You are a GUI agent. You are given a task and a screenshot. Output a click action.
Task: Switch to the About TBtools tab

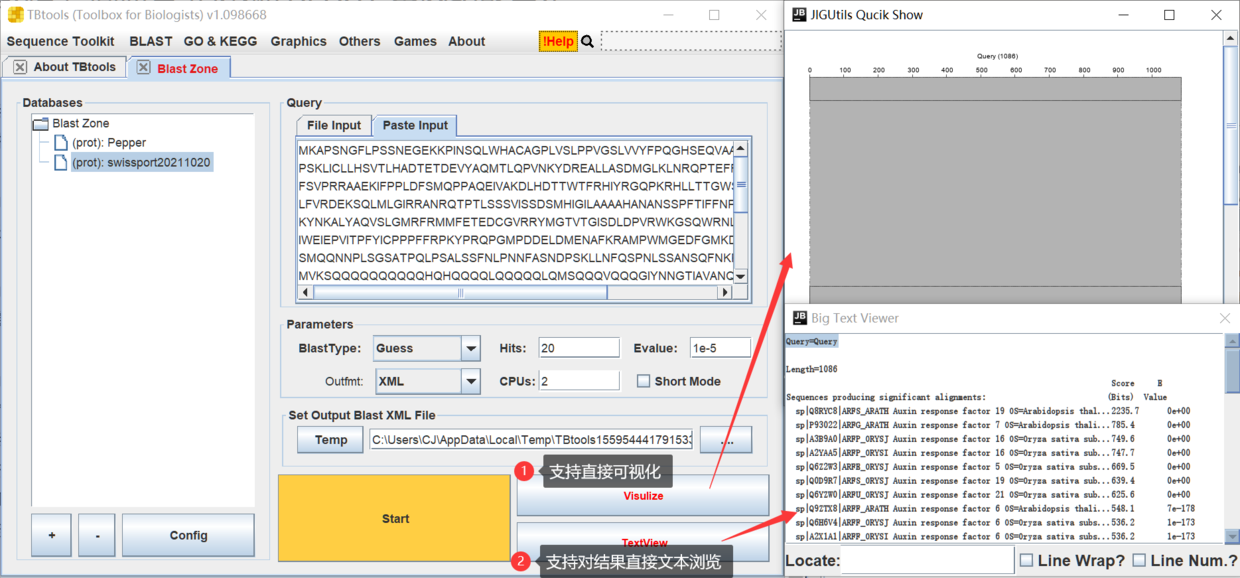coord(66,67)
